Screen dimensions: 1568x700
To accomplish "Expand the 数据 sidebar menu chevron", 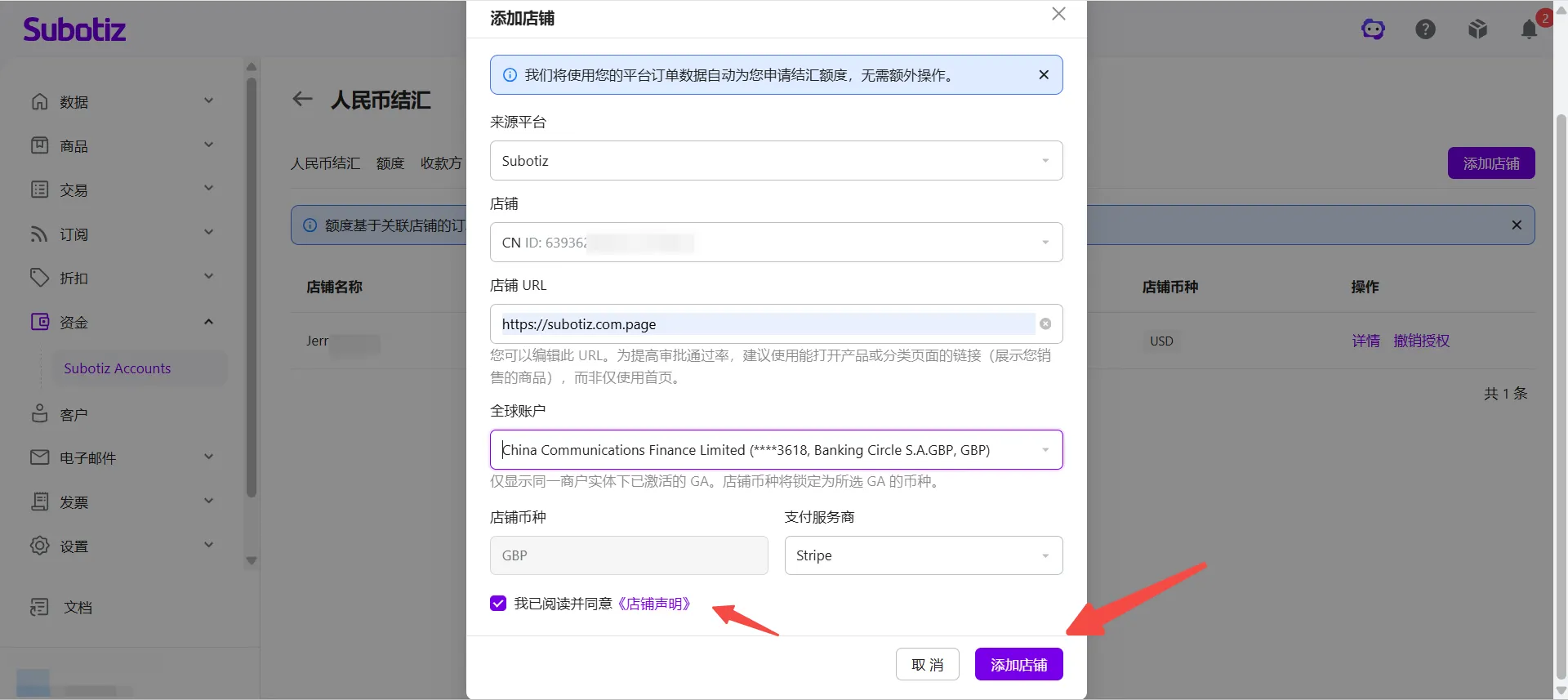I will click(208, 101).
